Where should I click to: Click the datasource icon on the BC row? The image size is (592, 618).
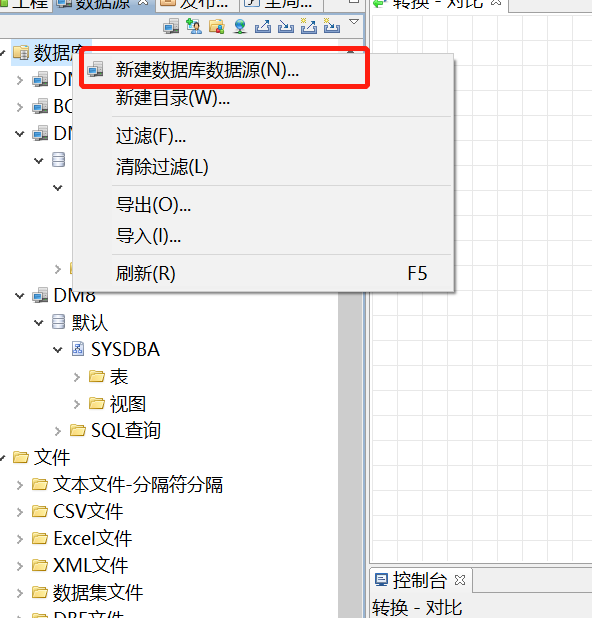pos(40,106)
